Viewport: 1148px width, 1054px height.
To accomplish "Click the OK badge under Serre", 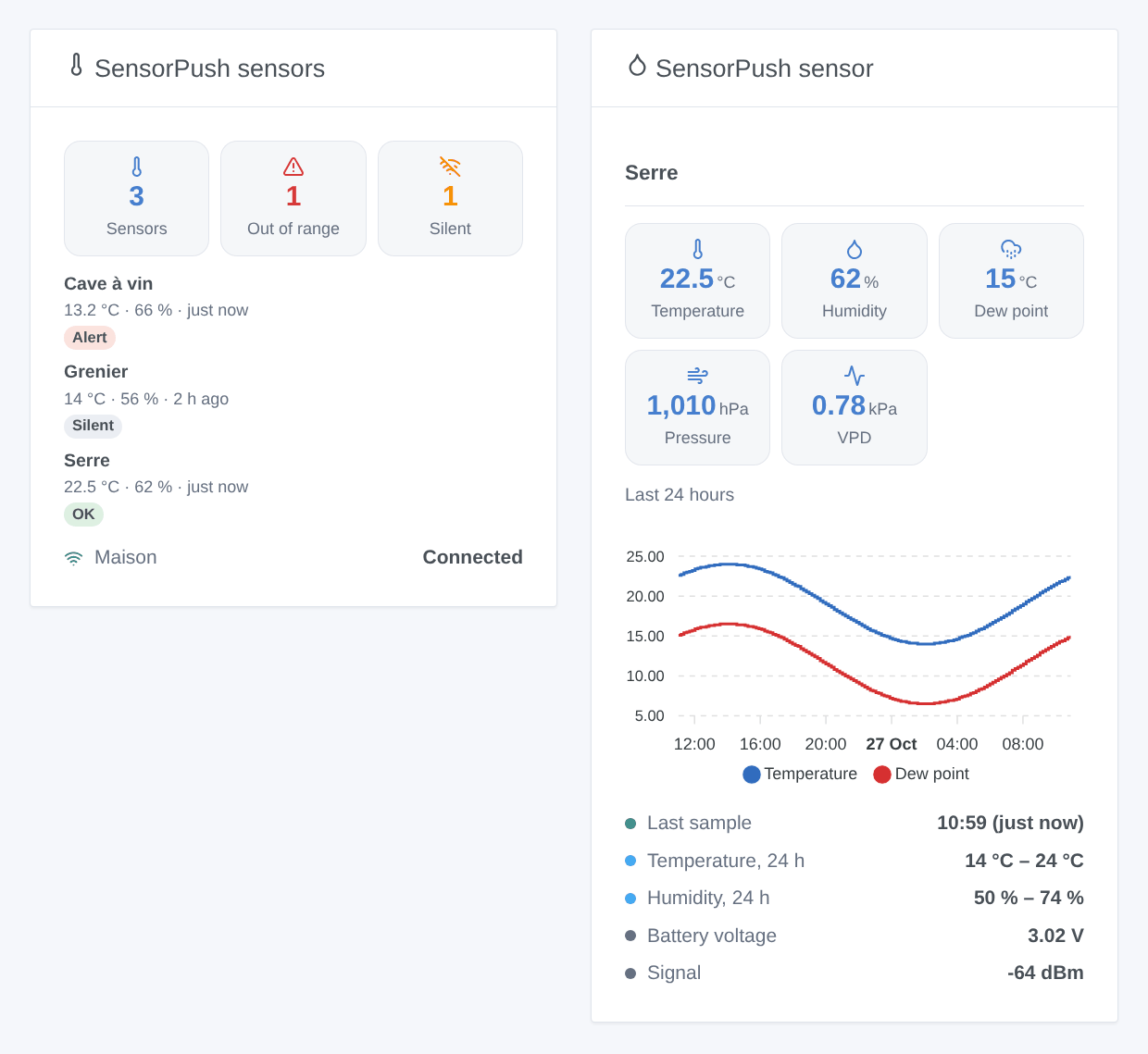I will (x=83, y=515).
